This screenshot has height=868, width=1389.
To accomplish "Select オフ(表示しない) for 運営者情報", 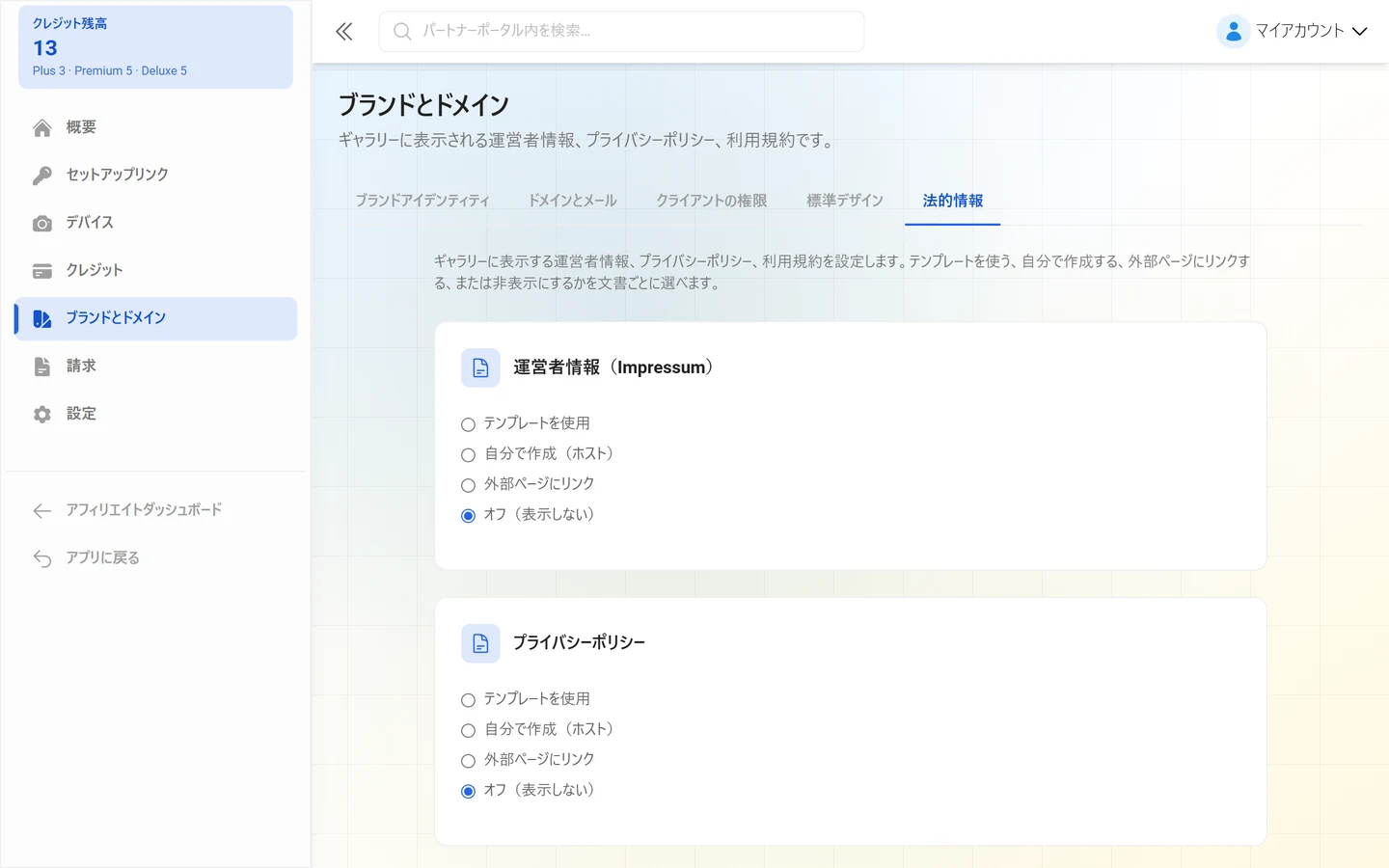I will tap(468, 515).
